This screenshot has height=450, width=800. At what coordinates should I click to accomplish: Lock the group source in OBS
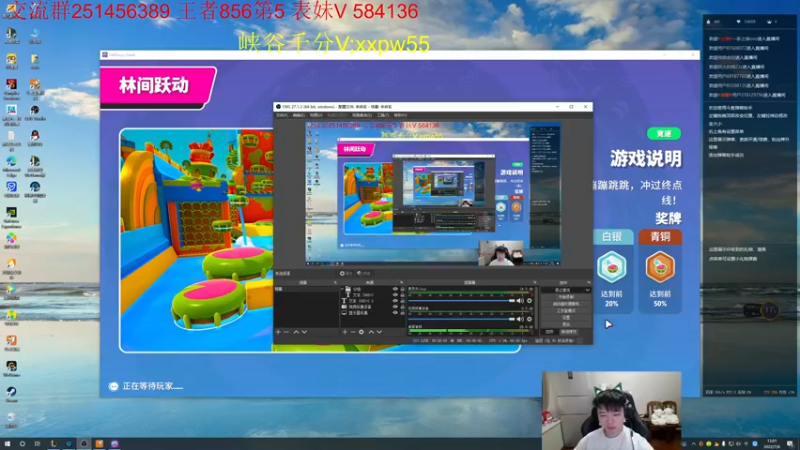pyautogui.click(x=402, y=289)
